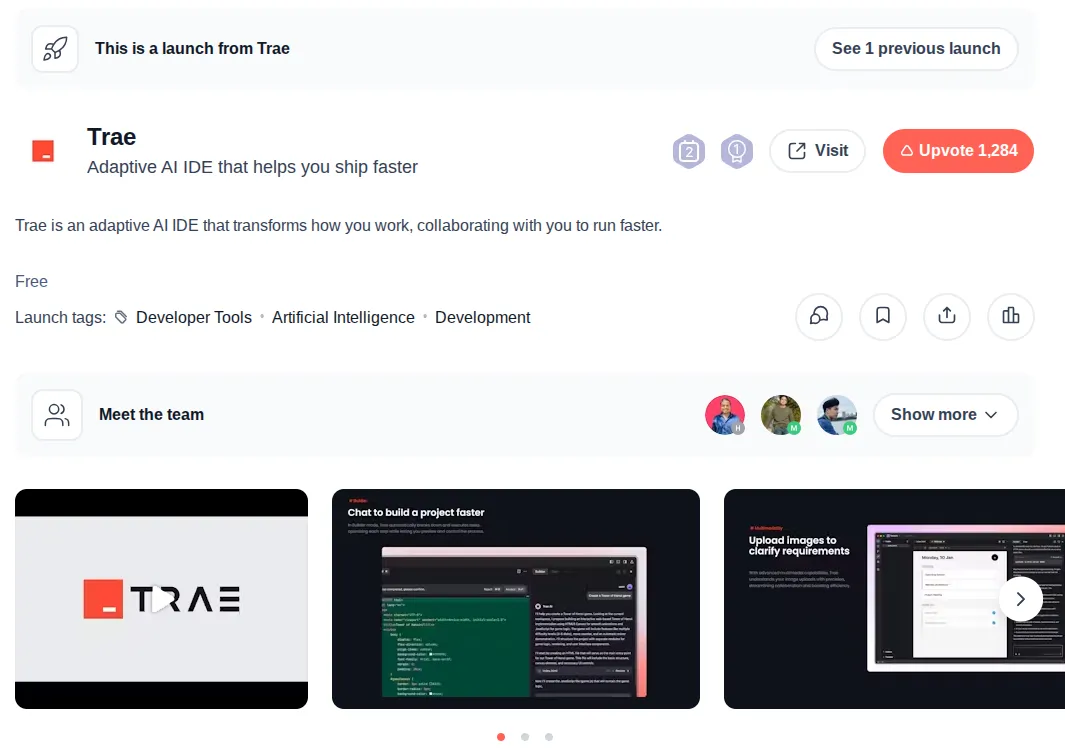Click the "2 launches" calendar badge
The height and width of the screenshot is (752, 1065).
pyautogui.click(x=689, y=151)
